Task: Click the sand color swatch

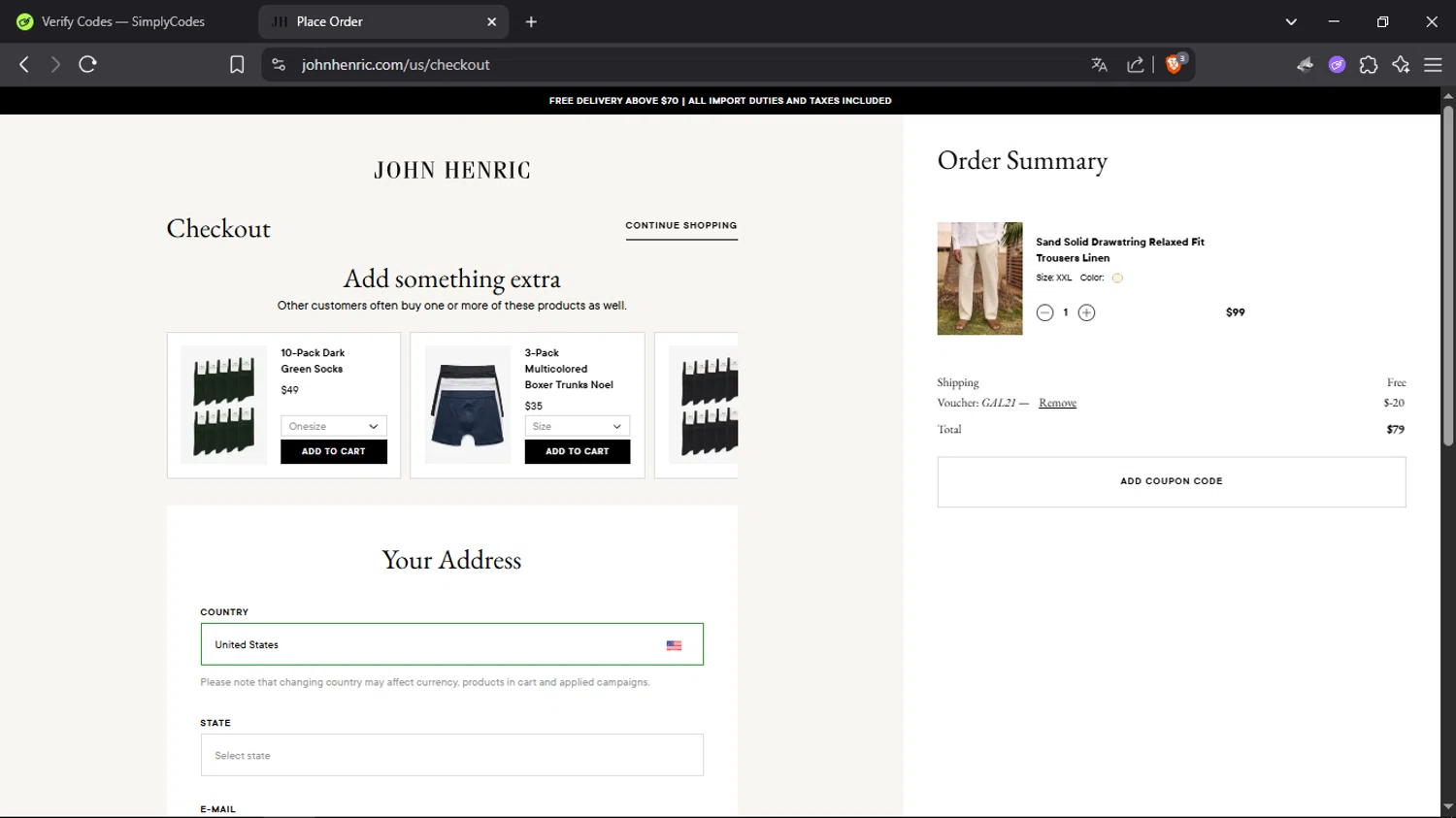Action: tap(1117, 278)
